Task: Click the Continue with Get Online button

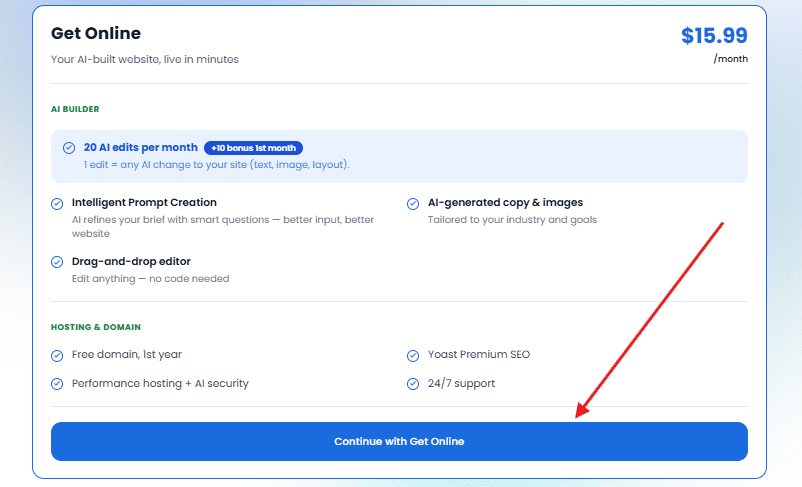Action: (399, 441)
